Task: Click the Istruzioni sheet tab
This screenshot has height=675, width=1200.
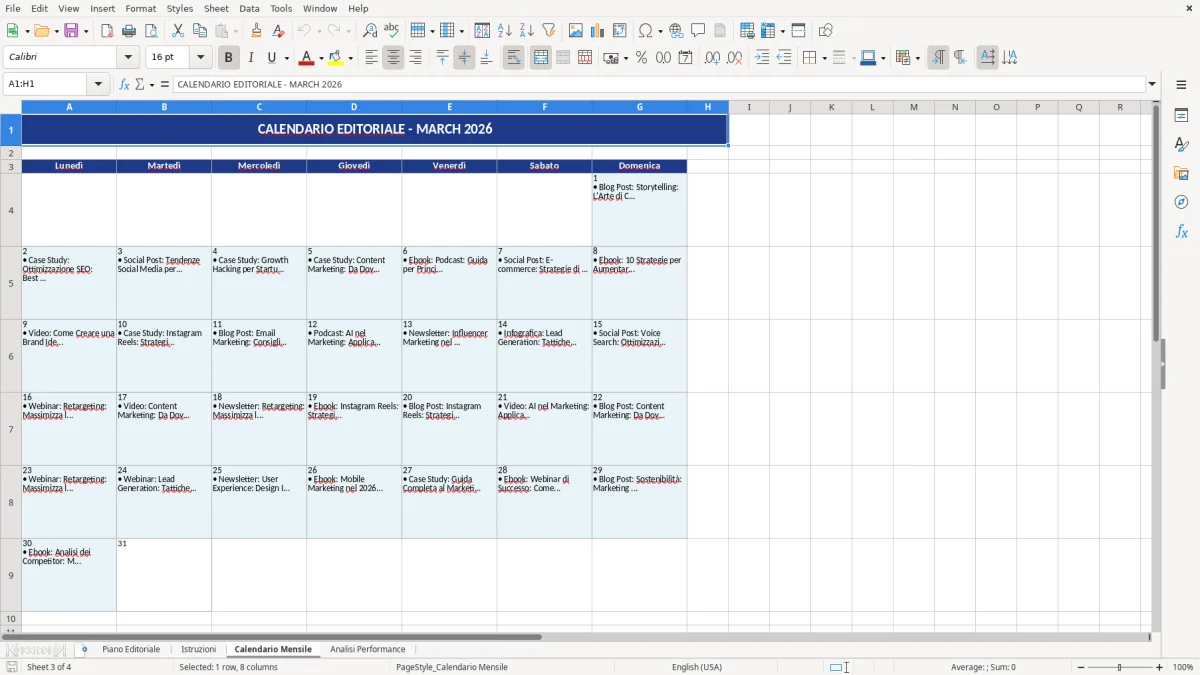Action: [x=198, y=648]
